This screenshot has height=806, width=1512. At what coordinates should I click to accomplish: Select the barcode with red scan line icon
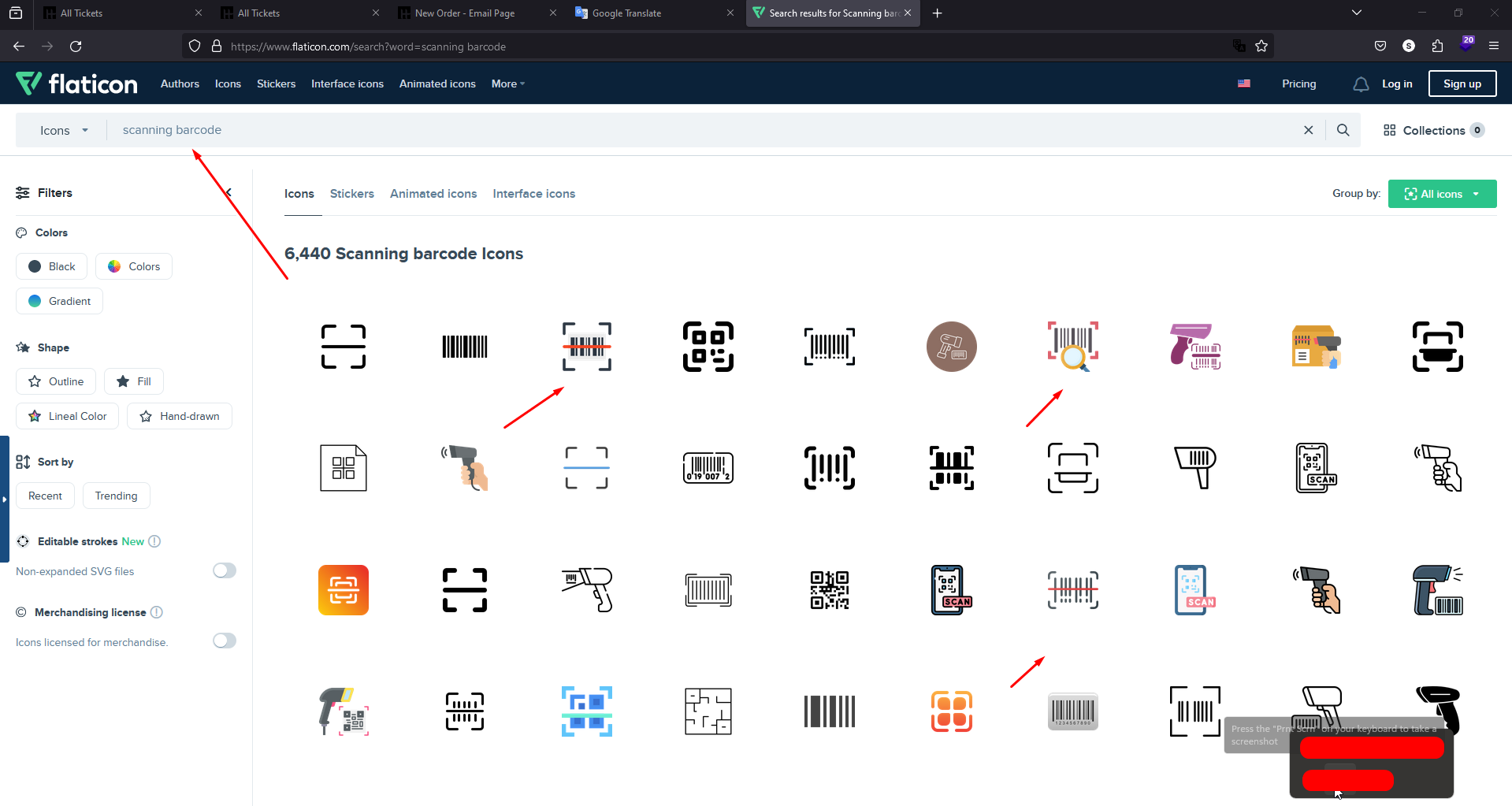(587, 347)
